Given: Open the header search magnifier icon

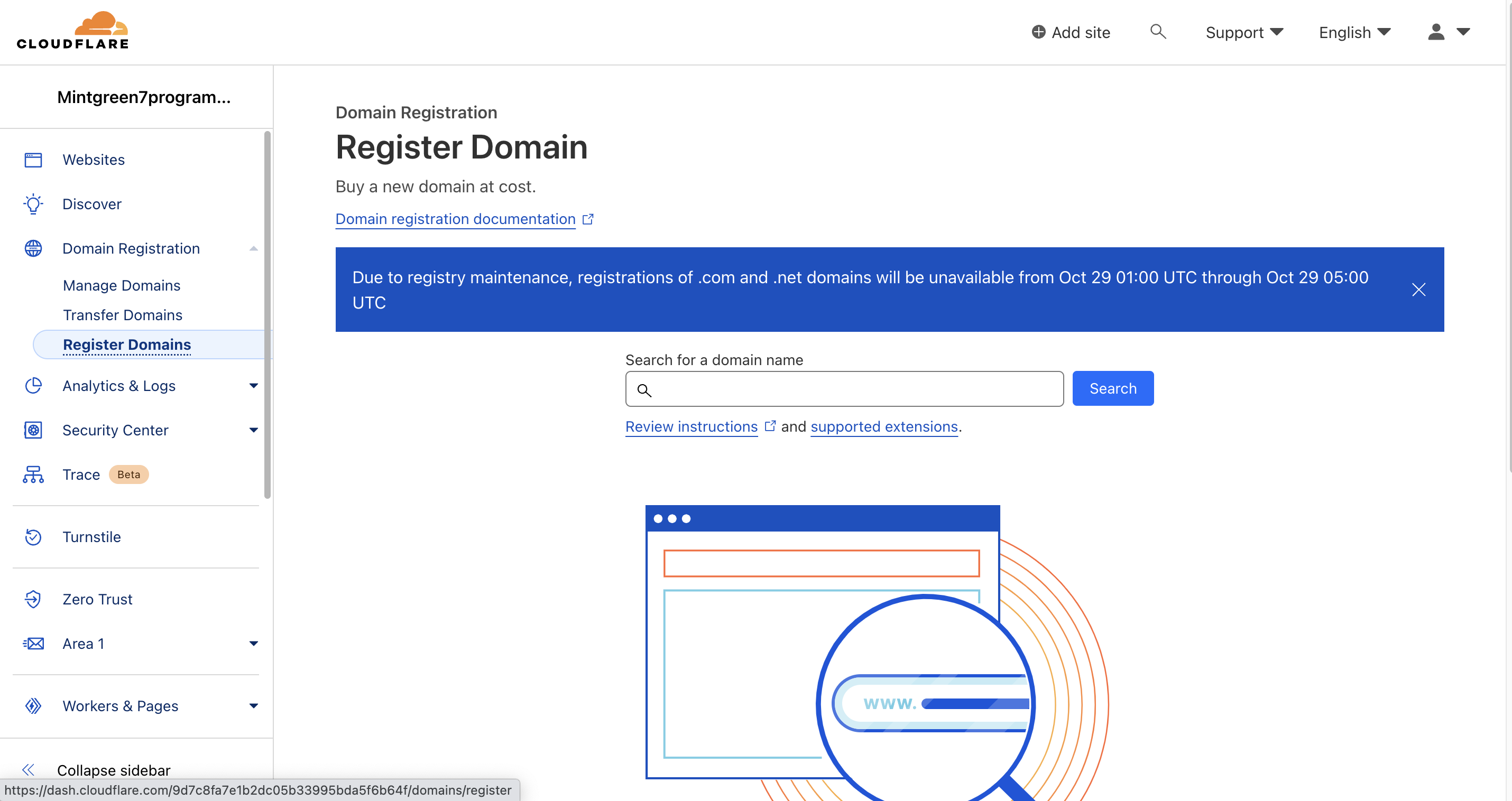Looking at the screenshot, I should point(1157,32).
